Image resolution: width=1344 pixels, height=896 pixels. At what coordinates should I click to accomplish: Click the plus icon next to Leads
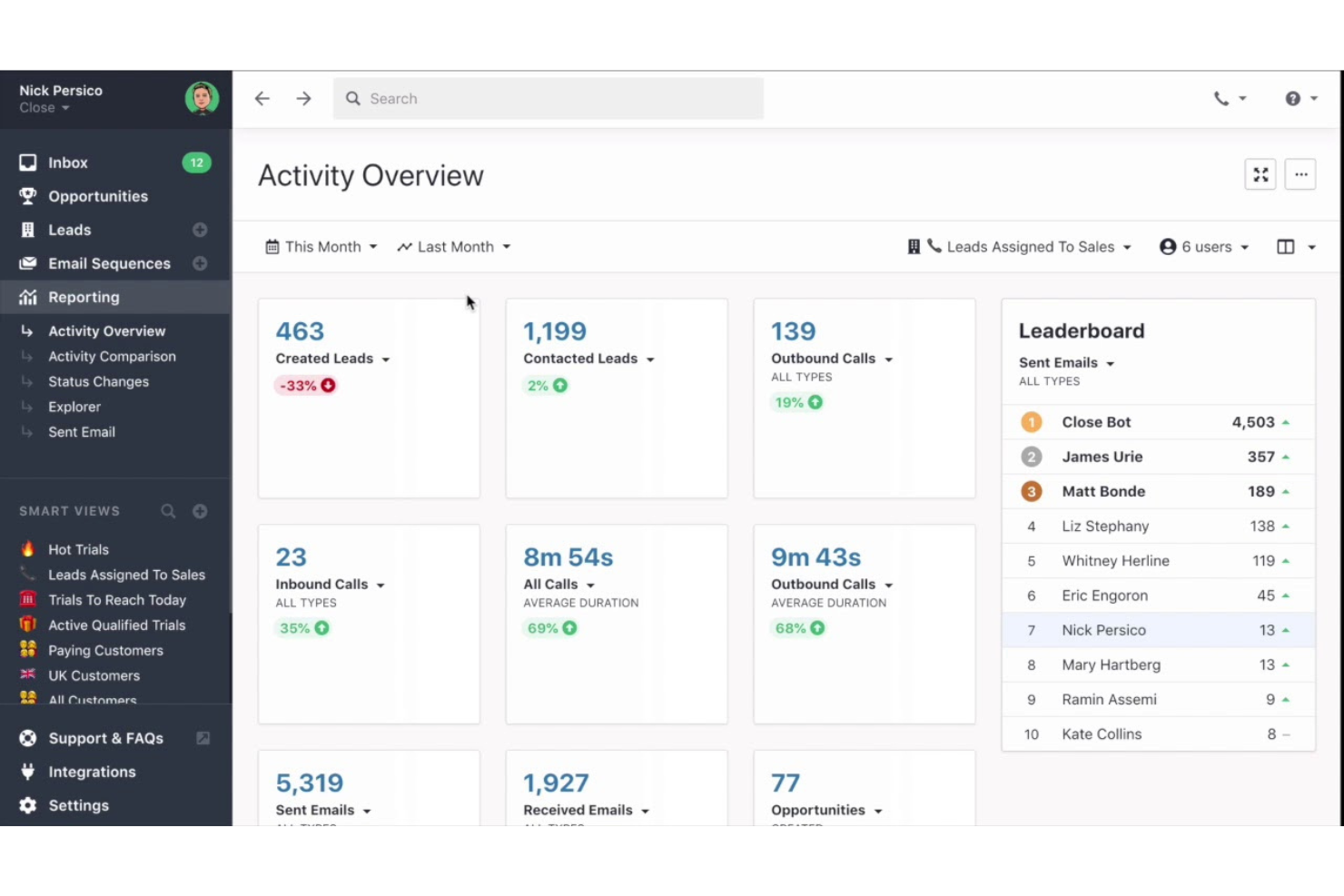click(x=200, y=230)
